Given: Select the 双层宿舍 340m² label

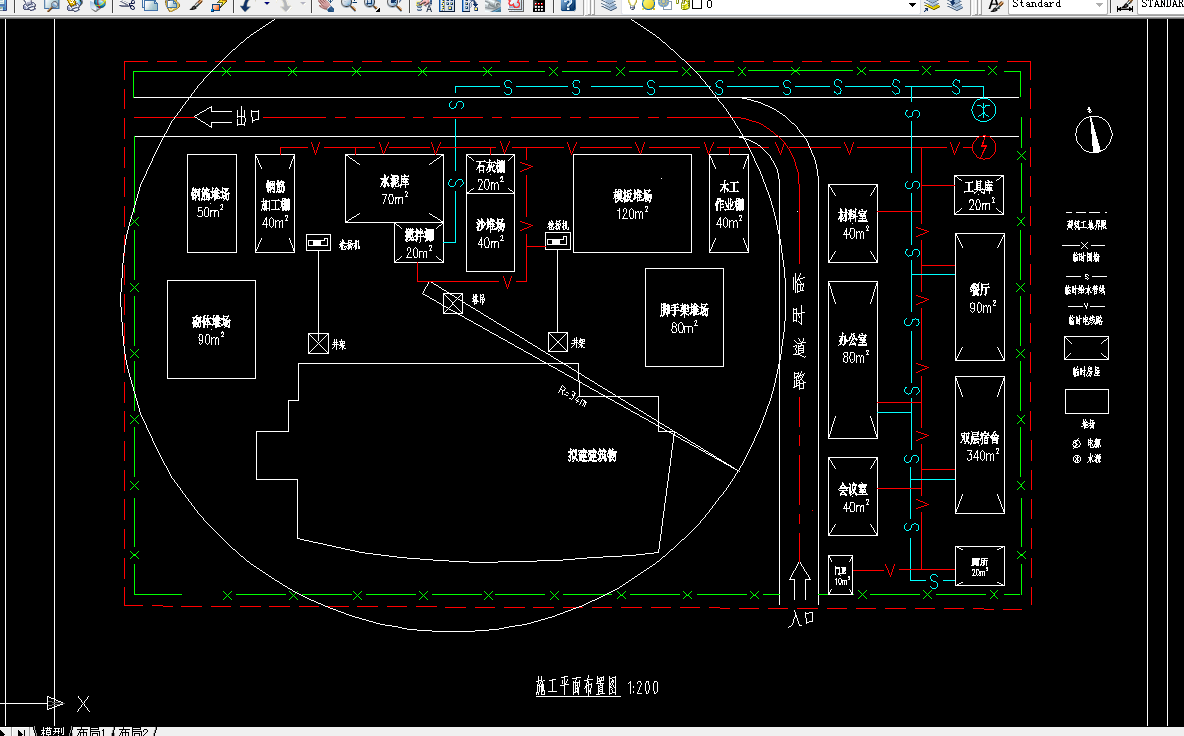Looking at the screenshot, I should click(x=979, y=446).
